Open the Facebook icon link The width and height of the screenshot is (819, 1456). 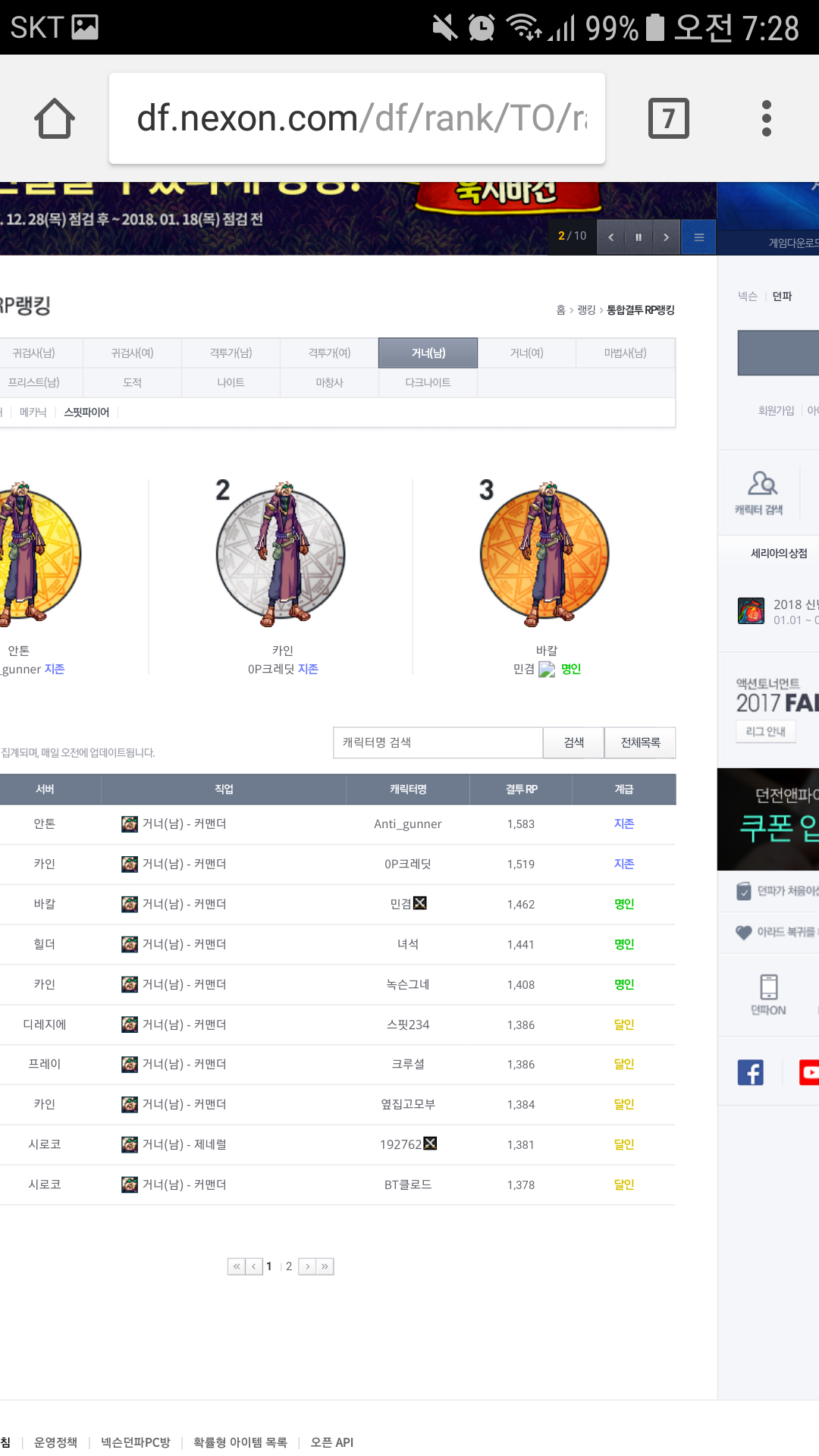coord(750,1072)
